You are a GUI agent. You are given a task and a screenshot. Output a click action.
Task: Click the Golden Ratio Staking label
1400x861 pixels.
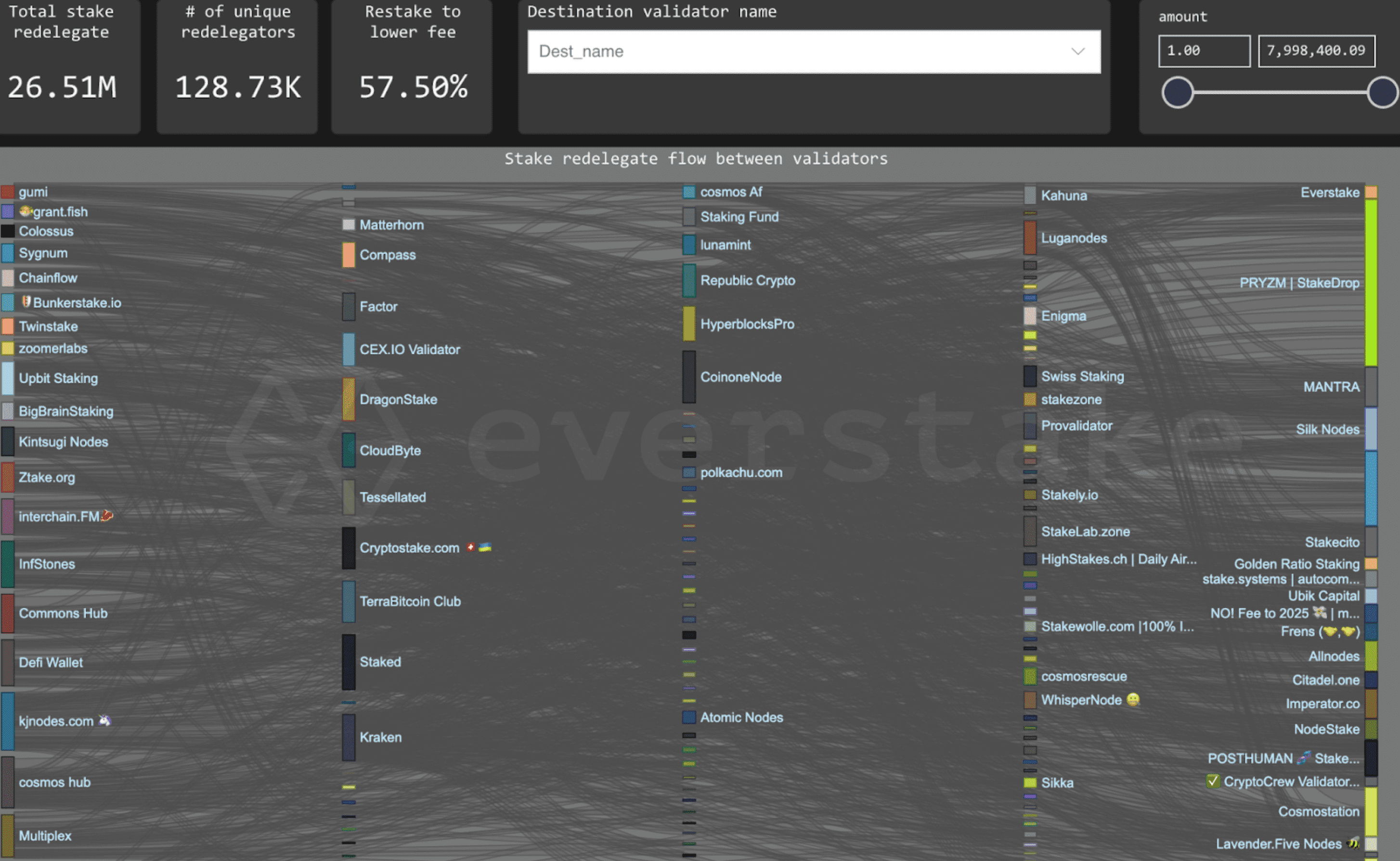pyautogui.click(x=1297, y=564)
